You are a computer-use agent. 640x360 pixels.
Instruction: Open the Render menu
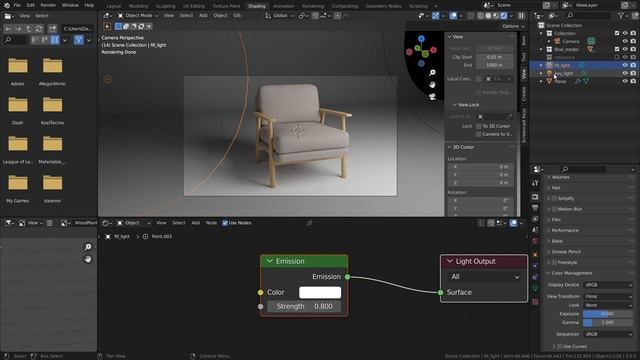pyautogui.click(x=48, y=5)
